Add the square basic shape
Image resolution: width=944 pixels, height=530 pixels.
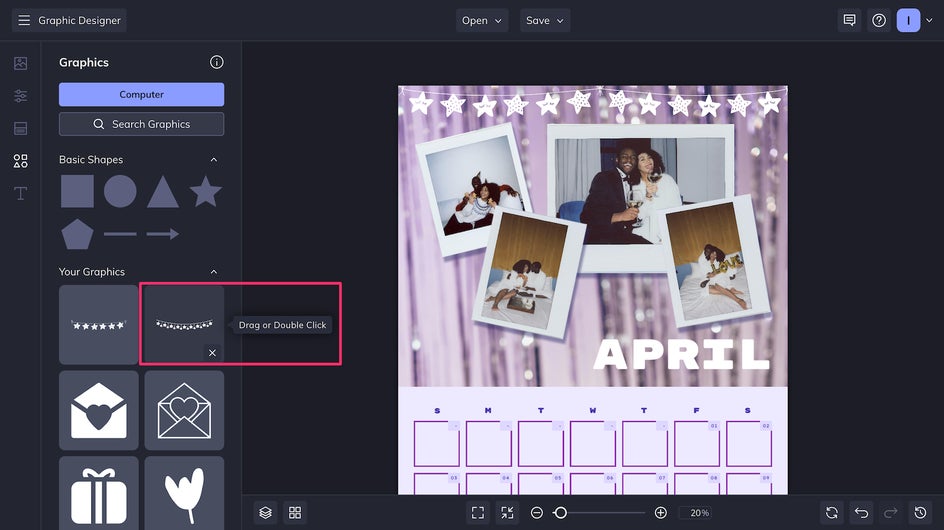point(77,192)
